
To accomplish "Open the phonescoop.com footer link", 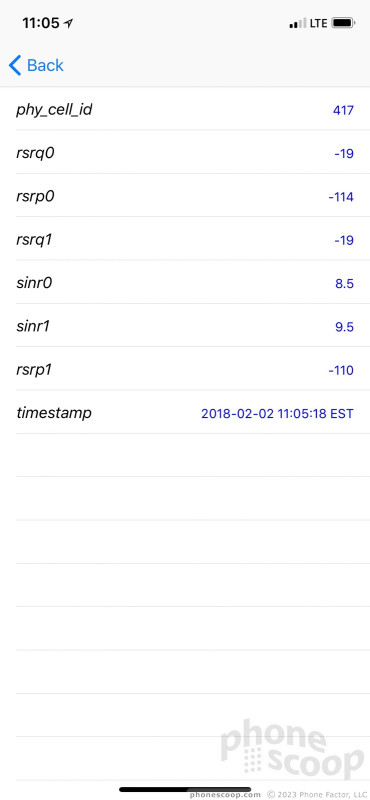I will (x=225, y=795).
